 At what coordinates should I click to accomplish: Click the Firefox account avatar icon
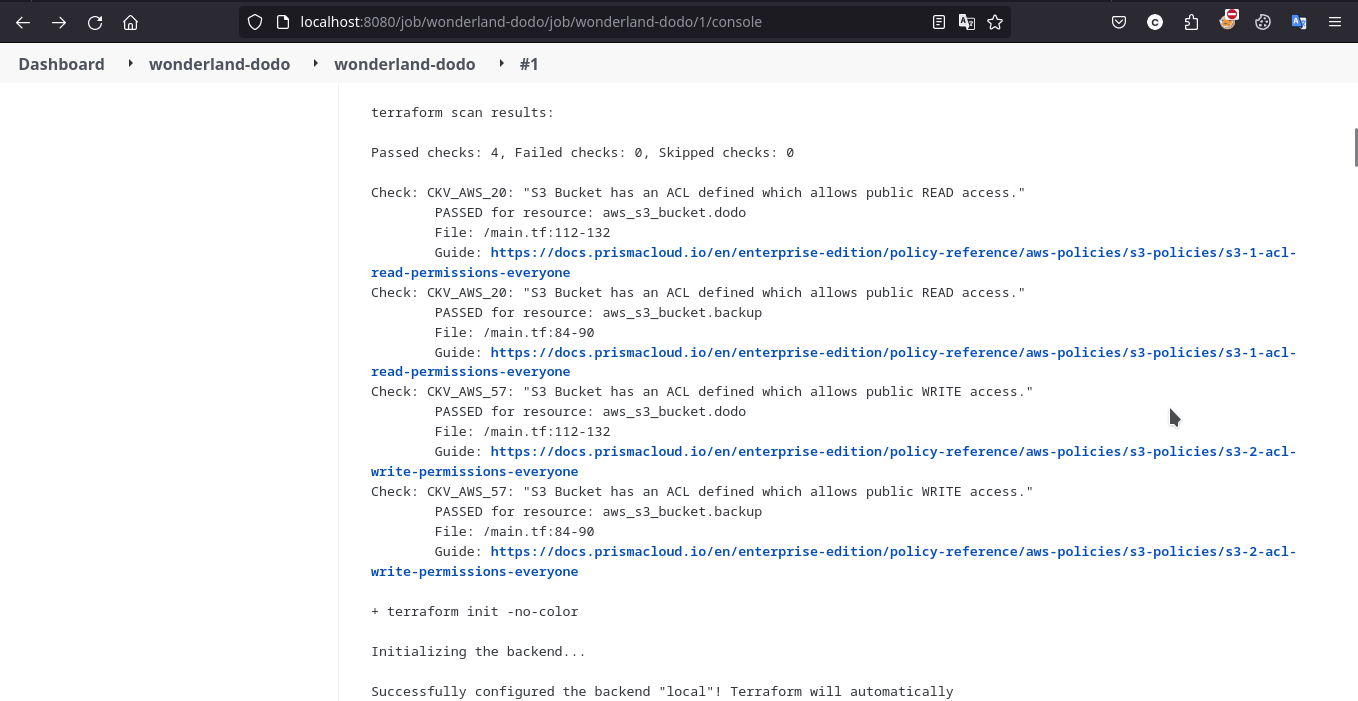[x=1155, y=22]
